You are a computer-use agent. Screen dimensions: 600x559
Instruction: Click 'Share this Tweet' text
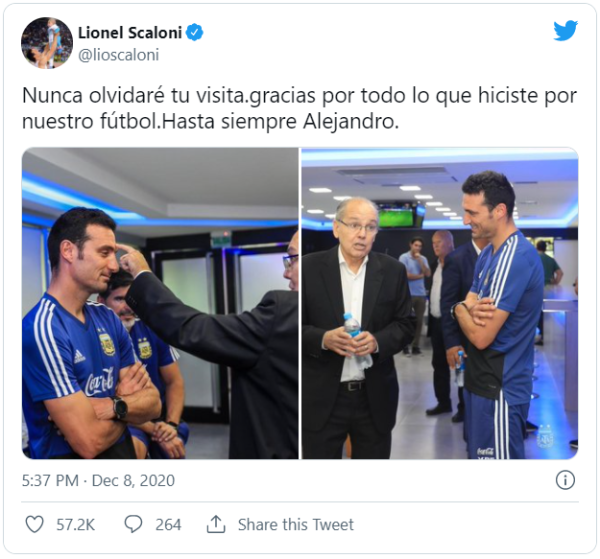click(x=296, y=525)
